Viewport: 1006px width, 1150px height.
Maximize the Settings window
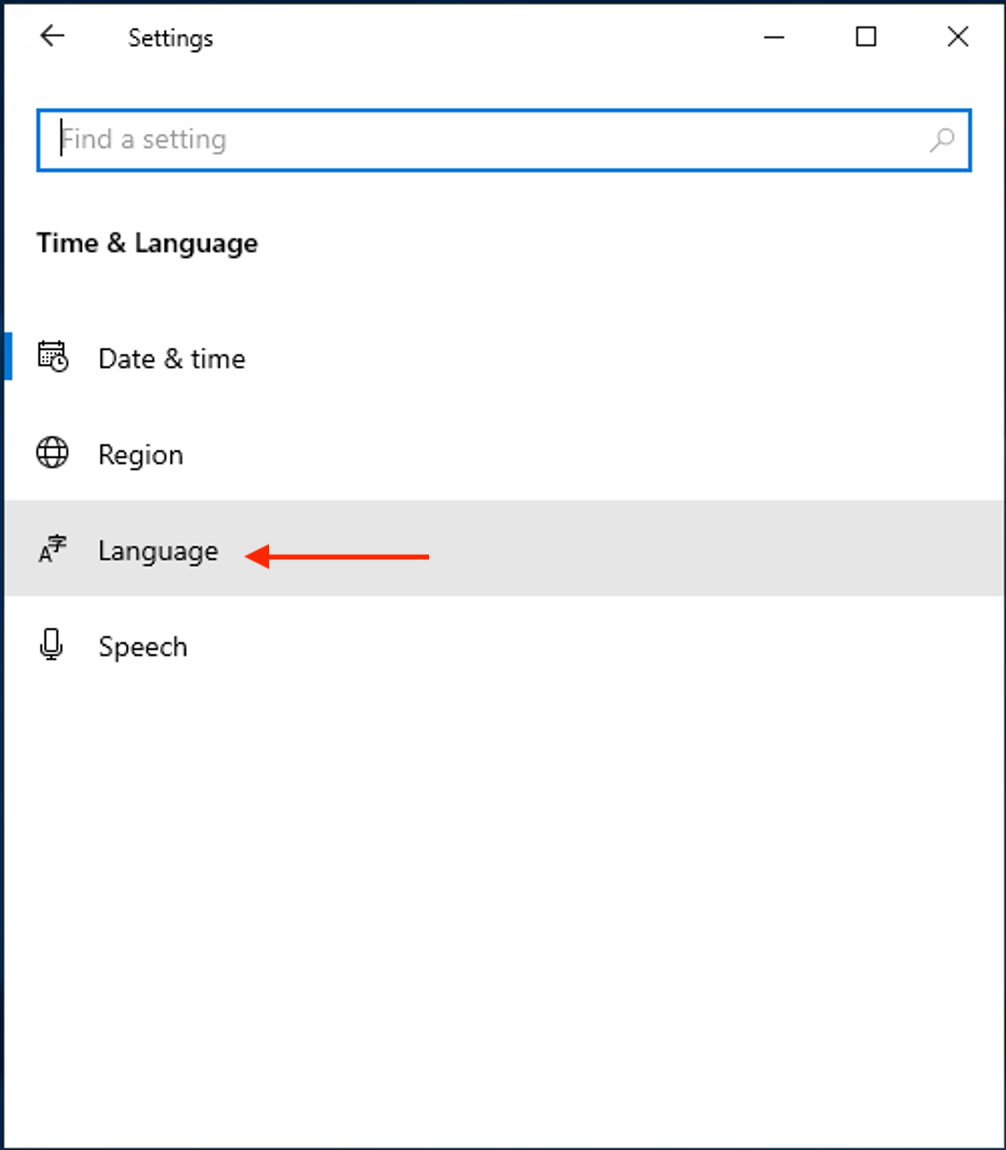(866, 37)
